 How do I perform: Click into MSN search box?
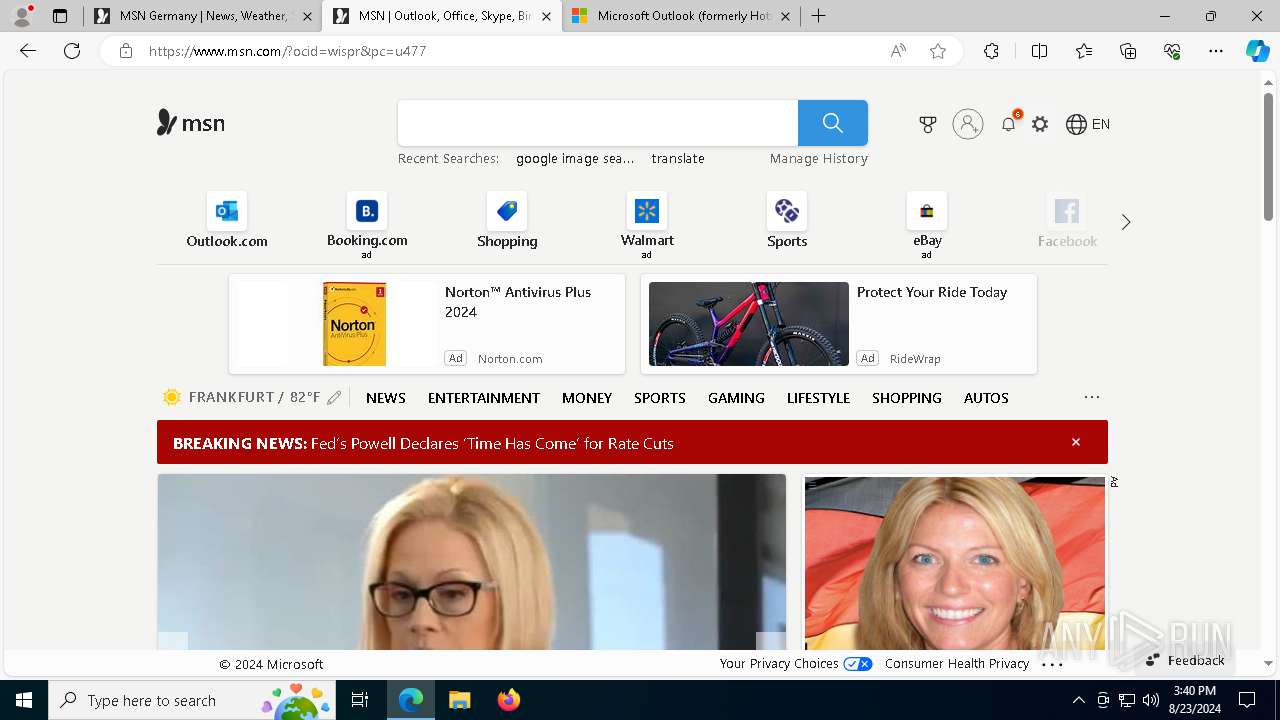point(598,123)
